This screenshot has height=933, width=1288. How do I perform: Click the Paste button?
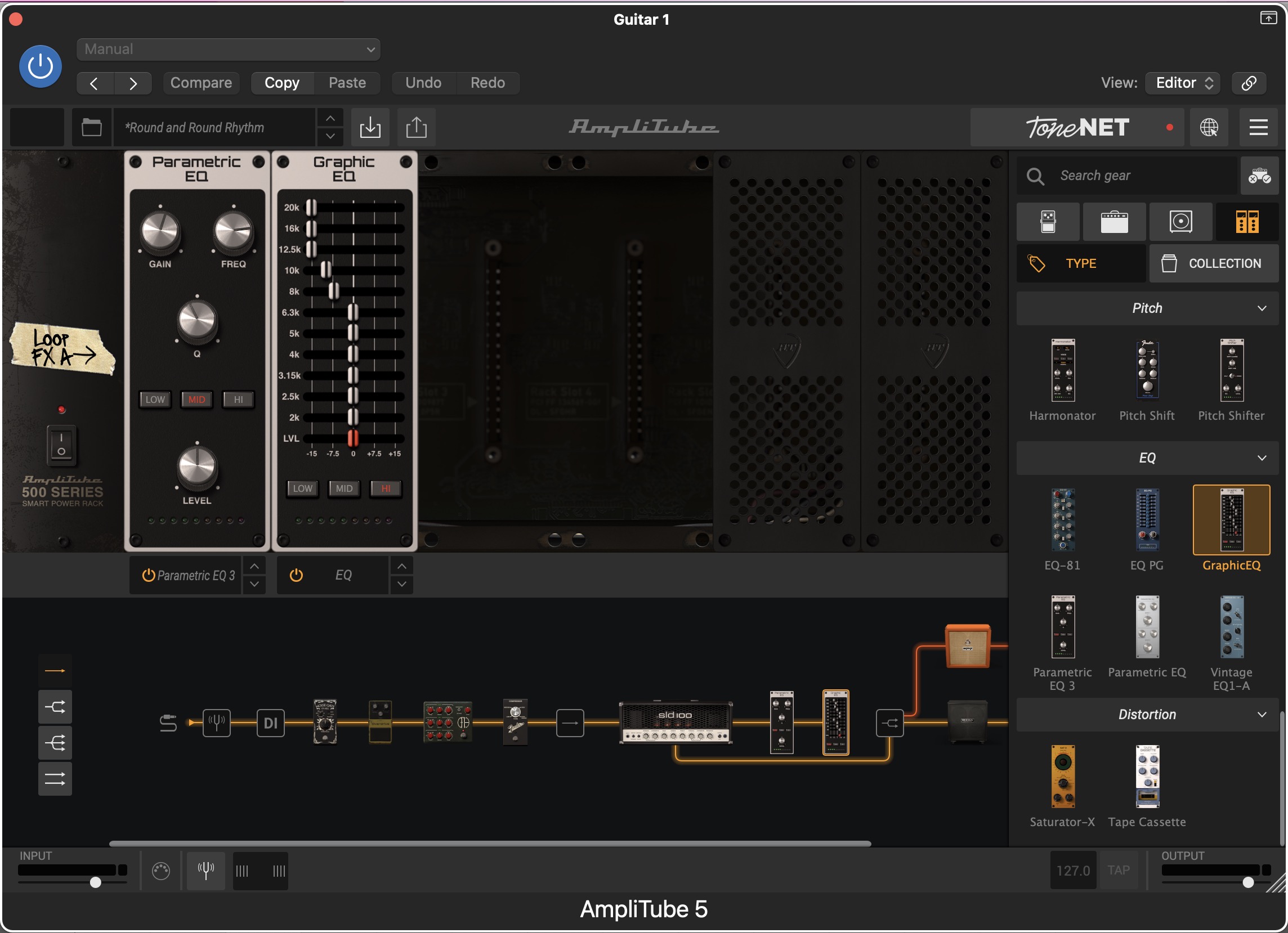tap(347, 83)
